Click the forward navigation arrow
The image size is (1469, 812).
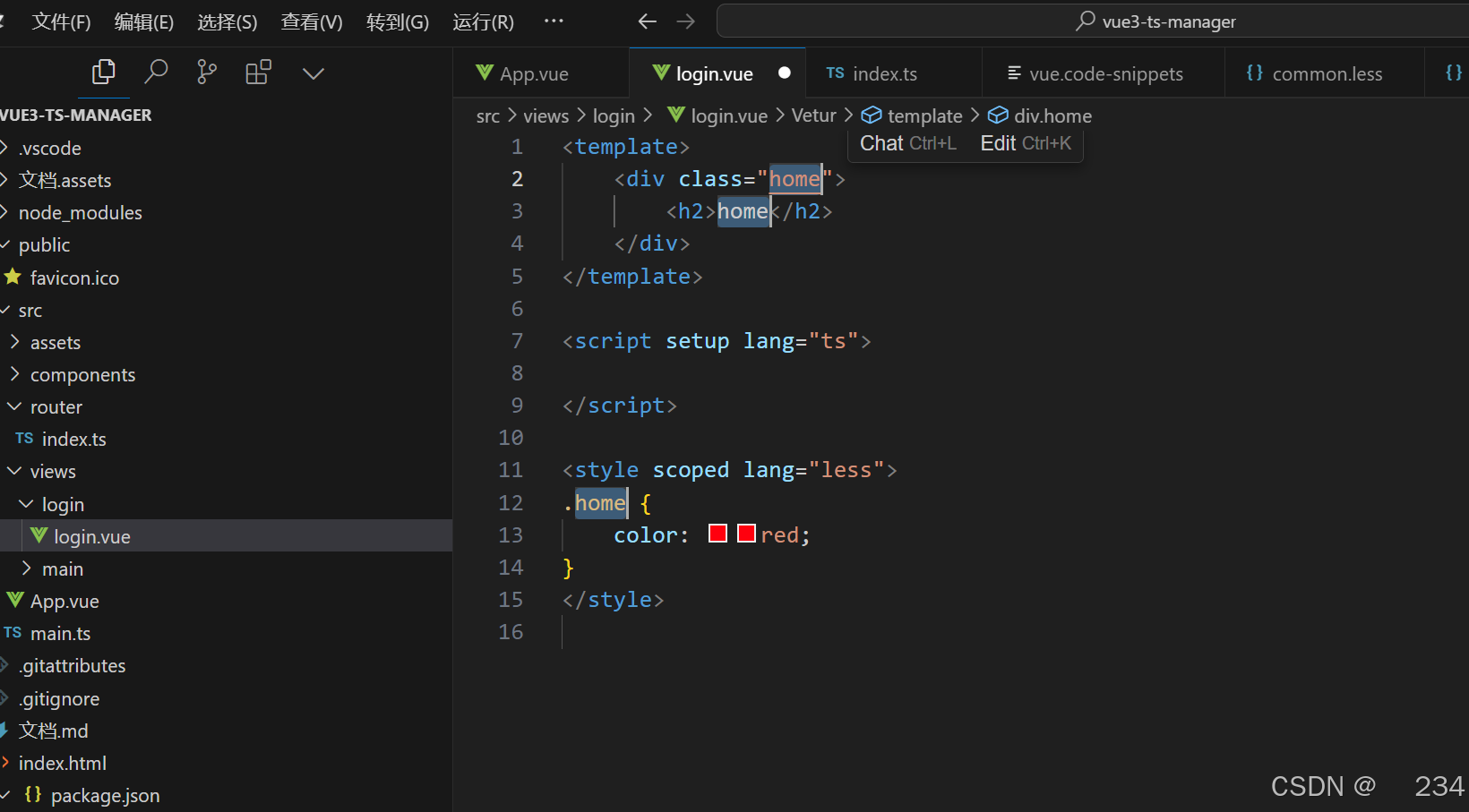[686, 21]
